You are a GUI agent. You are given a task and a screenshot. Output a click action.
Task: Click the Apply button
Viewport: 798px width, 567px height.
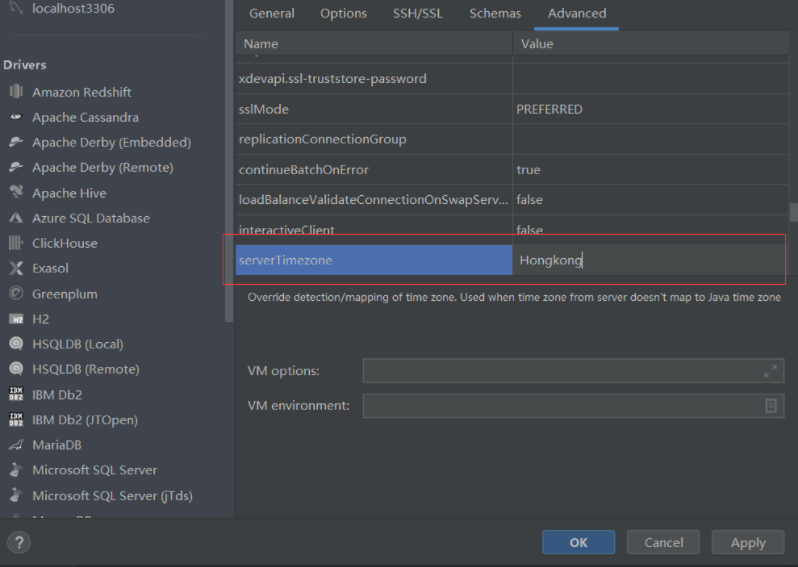[748, 543]
